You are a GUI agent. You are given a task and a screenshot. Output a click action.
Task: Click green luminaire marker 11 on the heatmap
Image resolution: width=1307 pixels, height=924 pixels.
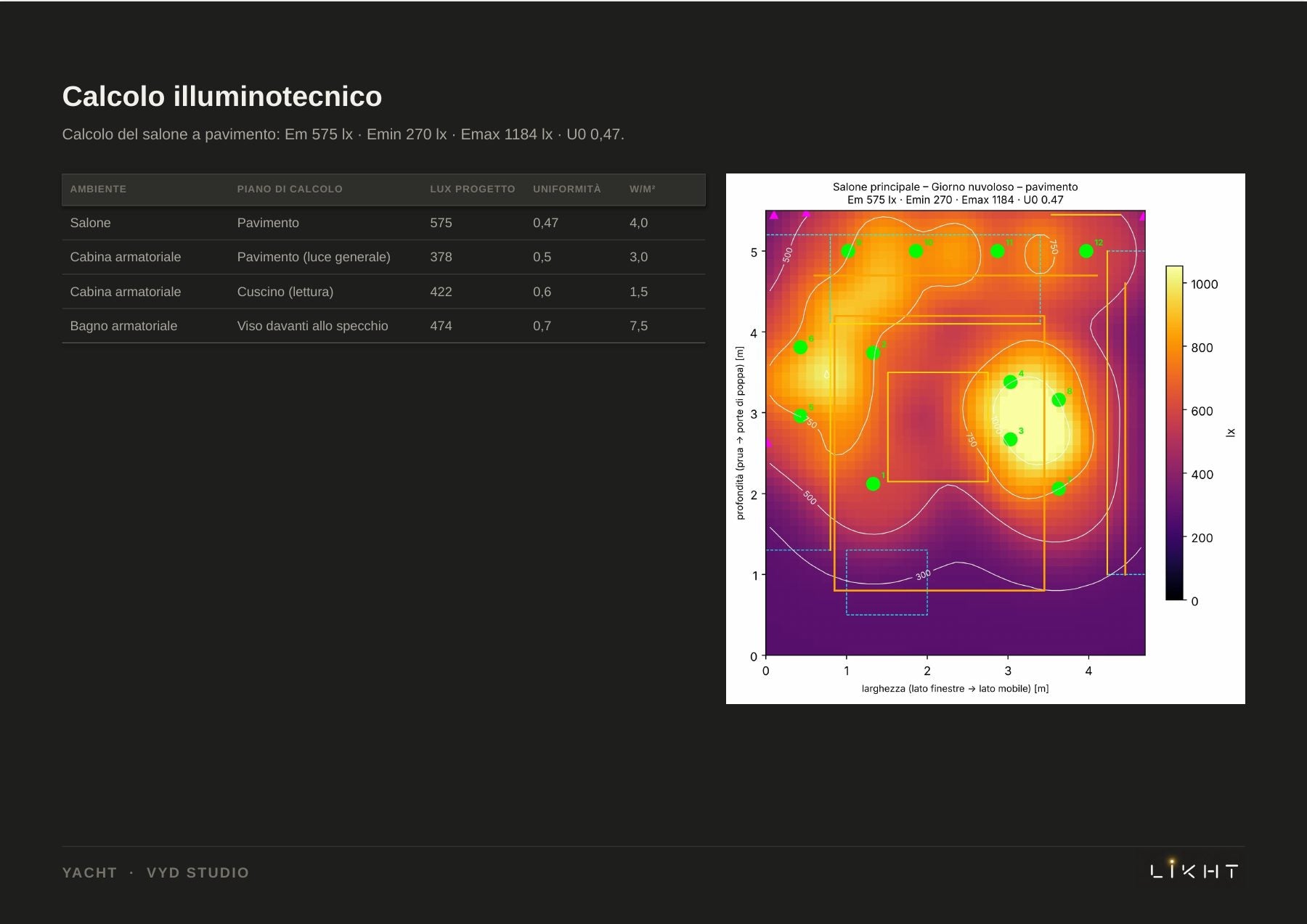[x=997, y=251]
